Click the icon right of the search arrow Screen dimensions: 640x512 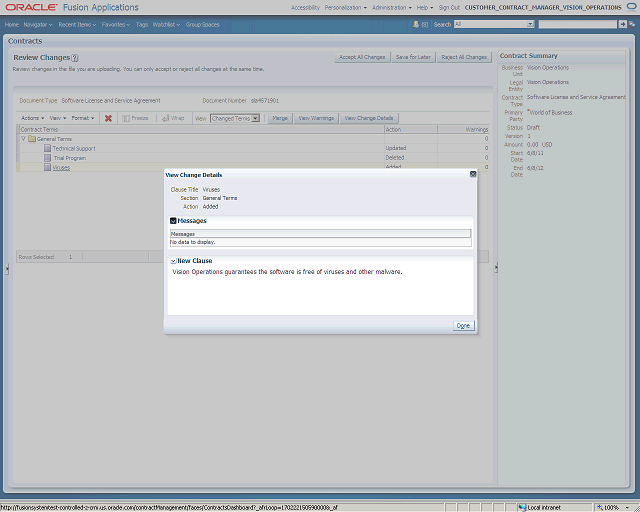coord(632,24)
